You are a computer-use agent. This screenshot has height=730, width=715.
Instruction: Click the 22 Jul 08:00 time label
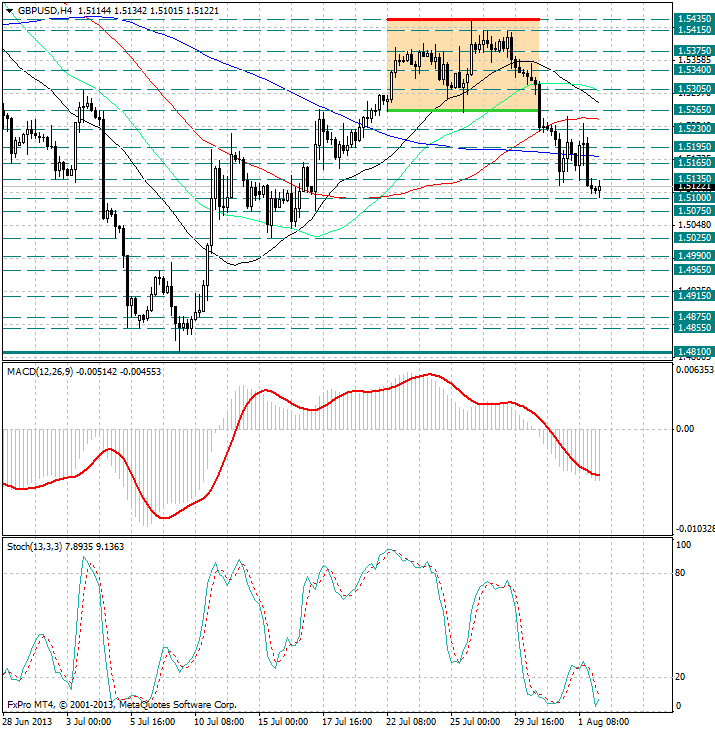(411, 722)
